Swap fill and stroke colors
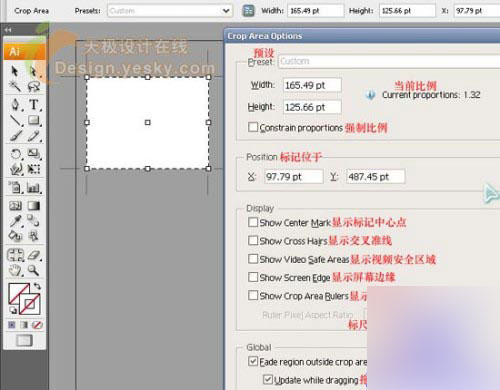This screenshot has width=500, height=390. 37,286
